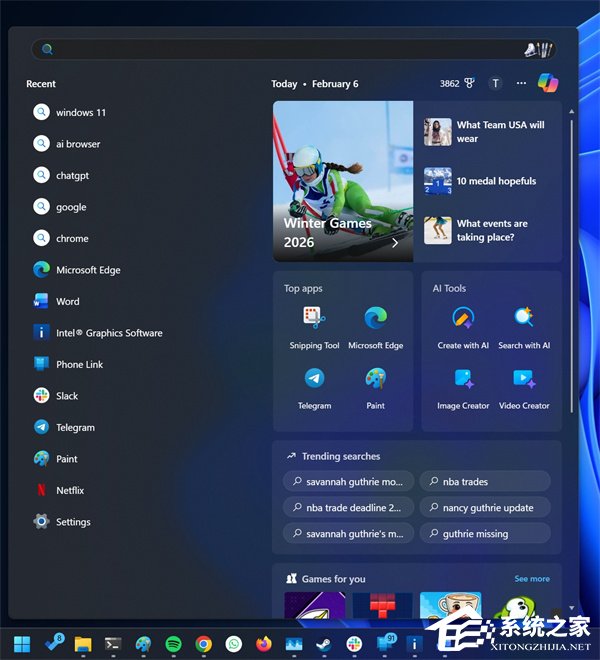Click the scroll-up arrow of the feed

571,112
